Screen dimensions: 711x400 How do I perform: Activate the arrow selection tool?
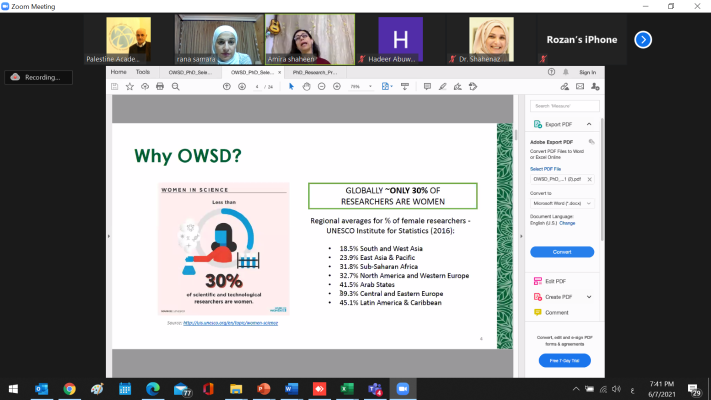291,87
